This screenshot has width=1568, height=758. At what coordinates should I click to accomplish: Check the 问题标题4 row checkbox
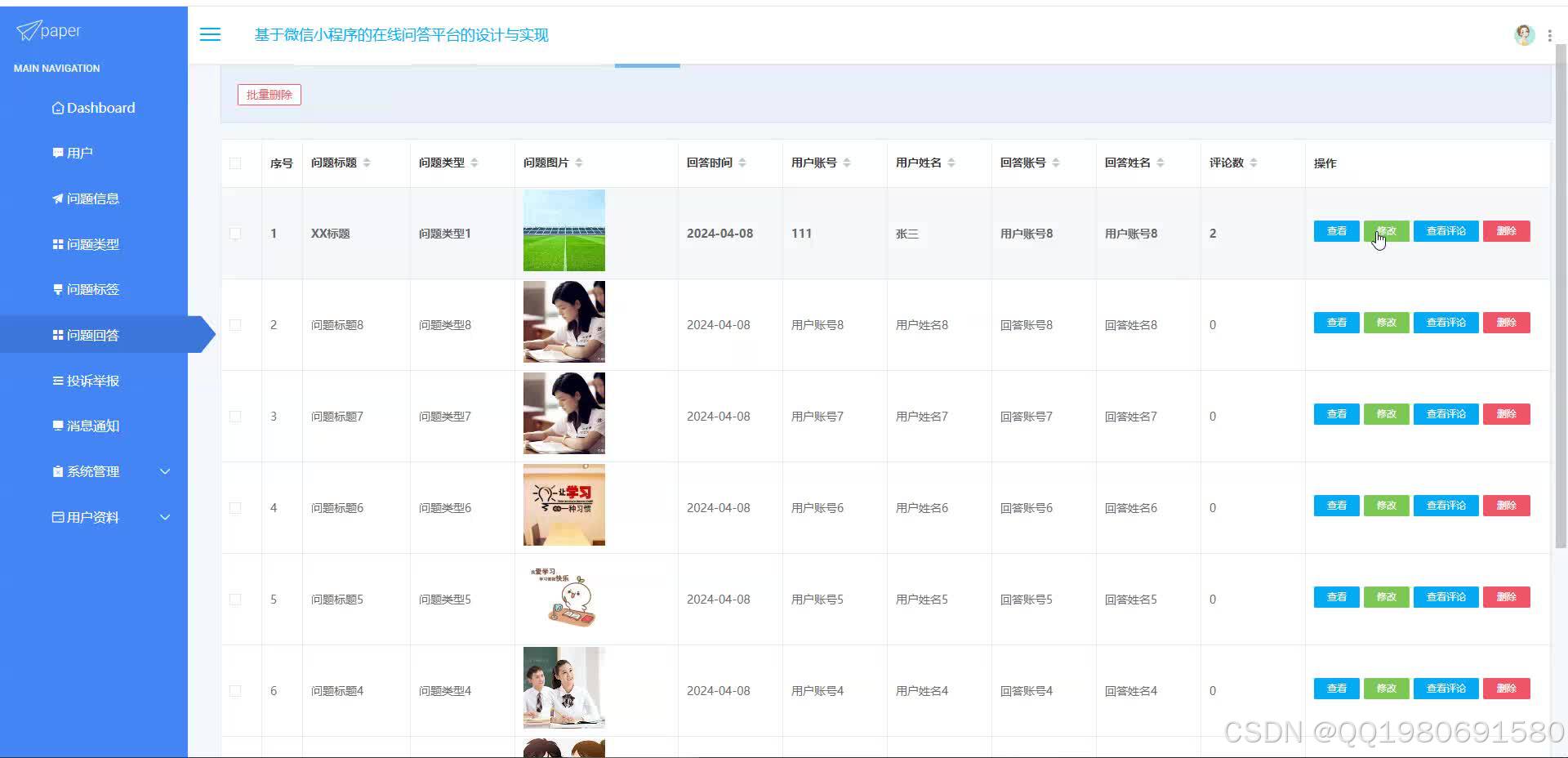pyautogui.click(x=235, y=691)
